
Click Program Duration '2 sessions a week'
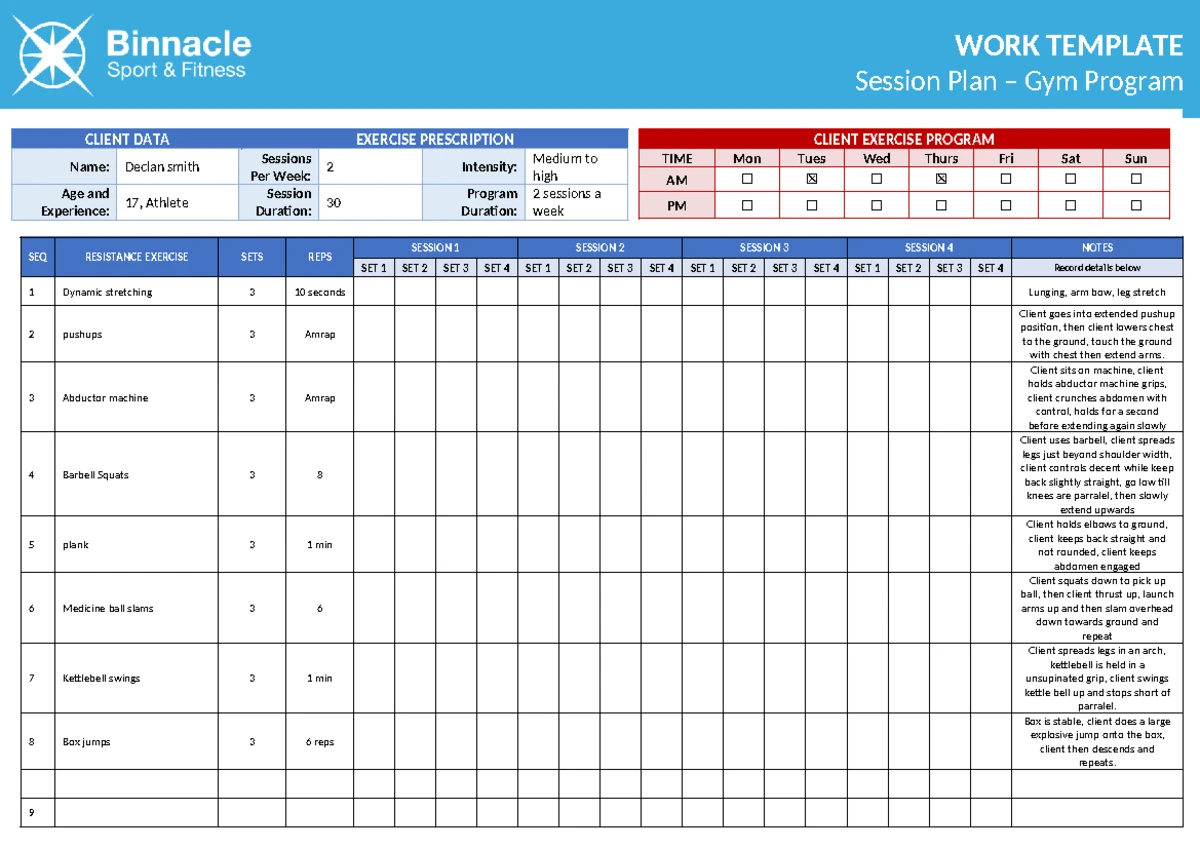click(577, 203)
